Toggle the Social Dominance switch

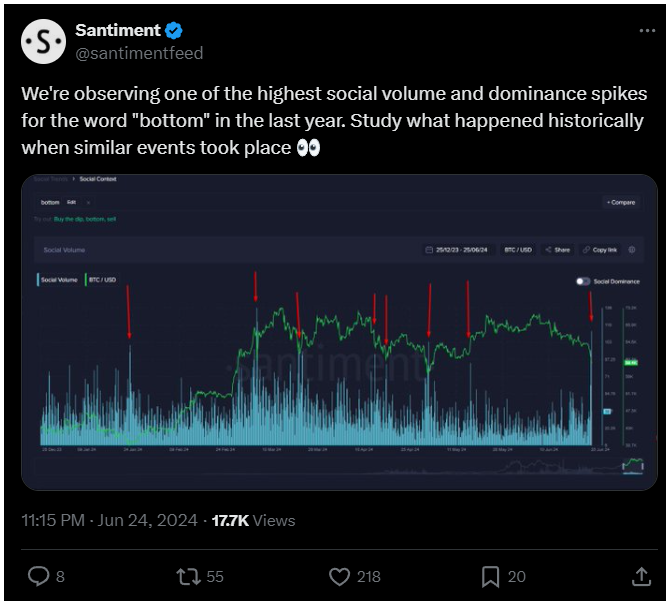(x=583, y=281)
